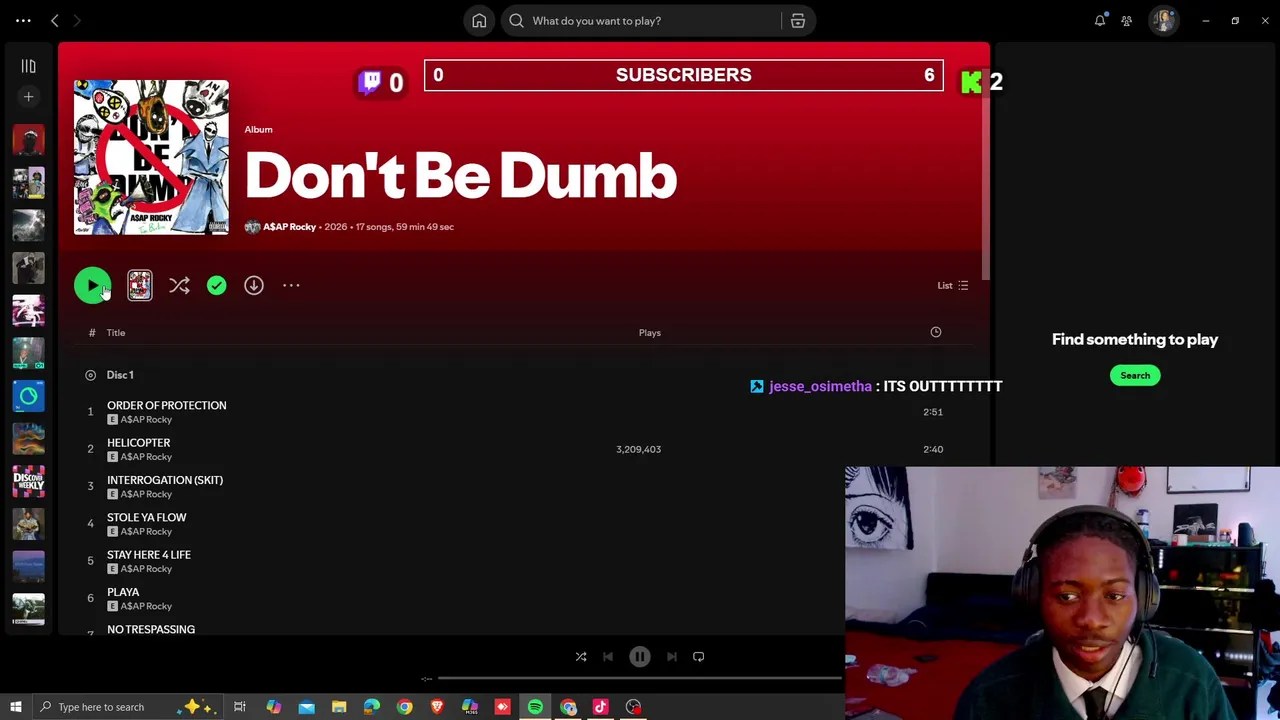The height and width of the screenshot is (720, 1280).
Task: Create a playlist with the plus icon
Action: (28, 97)
